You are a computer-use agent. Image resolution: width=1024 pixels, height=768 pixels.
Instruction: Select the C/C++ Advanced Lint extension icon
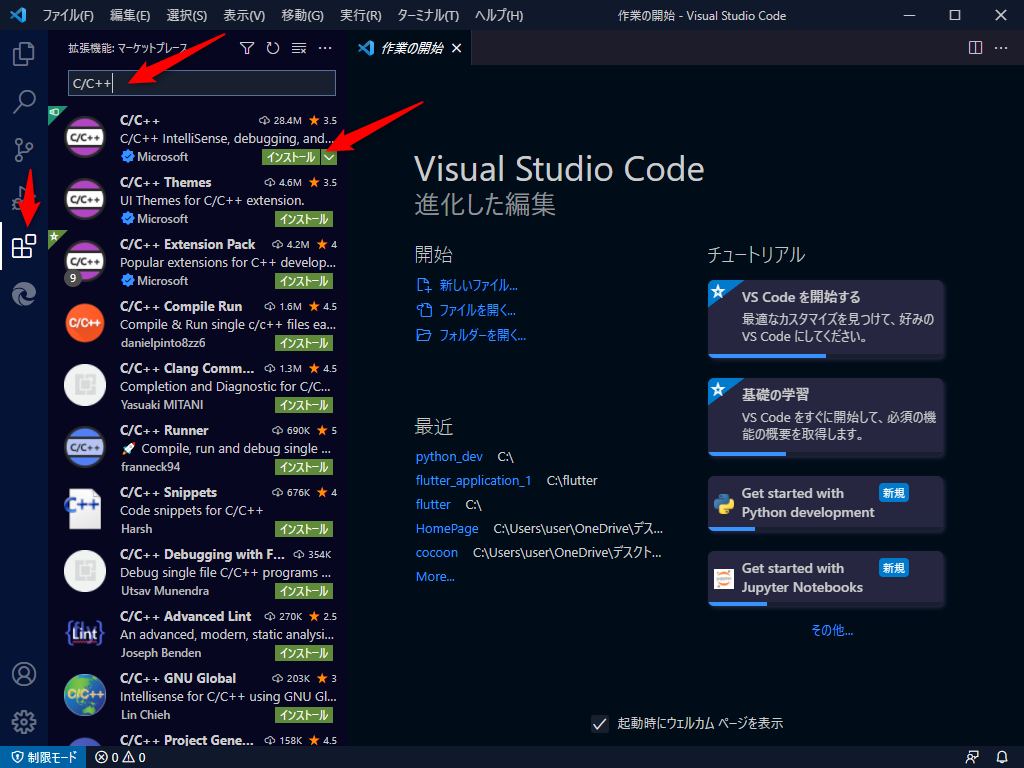click(85, 633)
